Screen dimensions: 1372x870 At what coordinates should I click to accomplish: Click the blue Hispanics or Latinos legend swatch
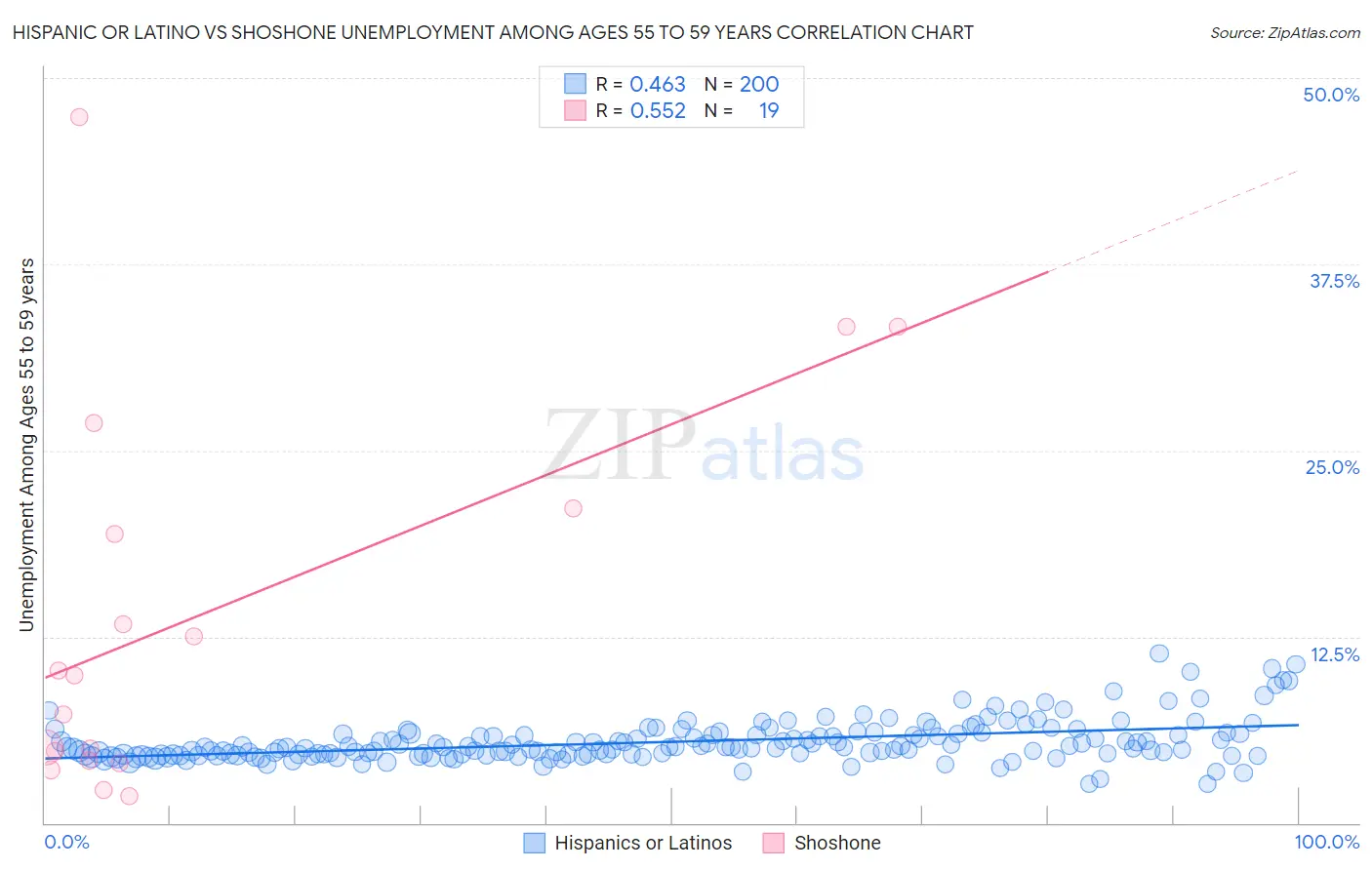[x=534, y=843]
